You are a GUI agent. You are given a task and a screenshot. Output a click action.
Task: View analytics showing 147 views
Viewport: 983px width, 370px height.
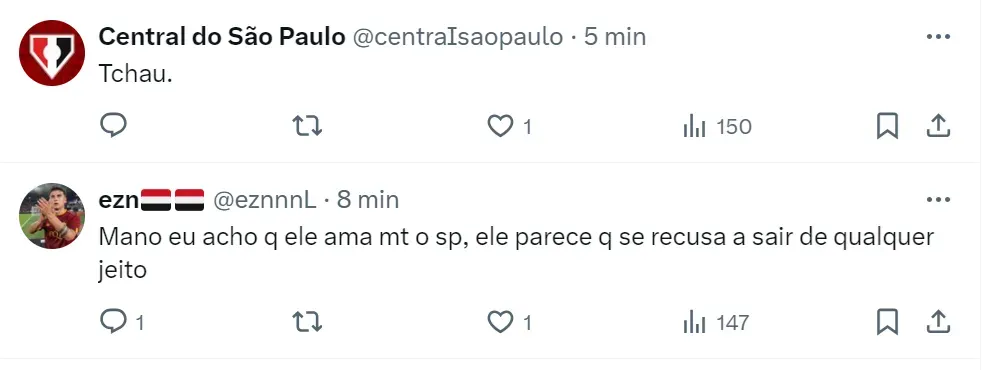pos(716,322)
